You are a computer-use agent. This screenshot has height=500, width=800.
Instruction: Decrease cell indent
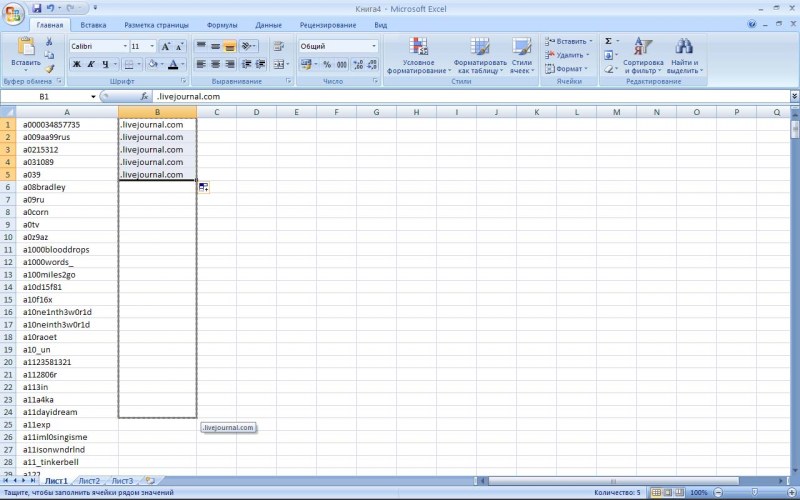point(246,64)
